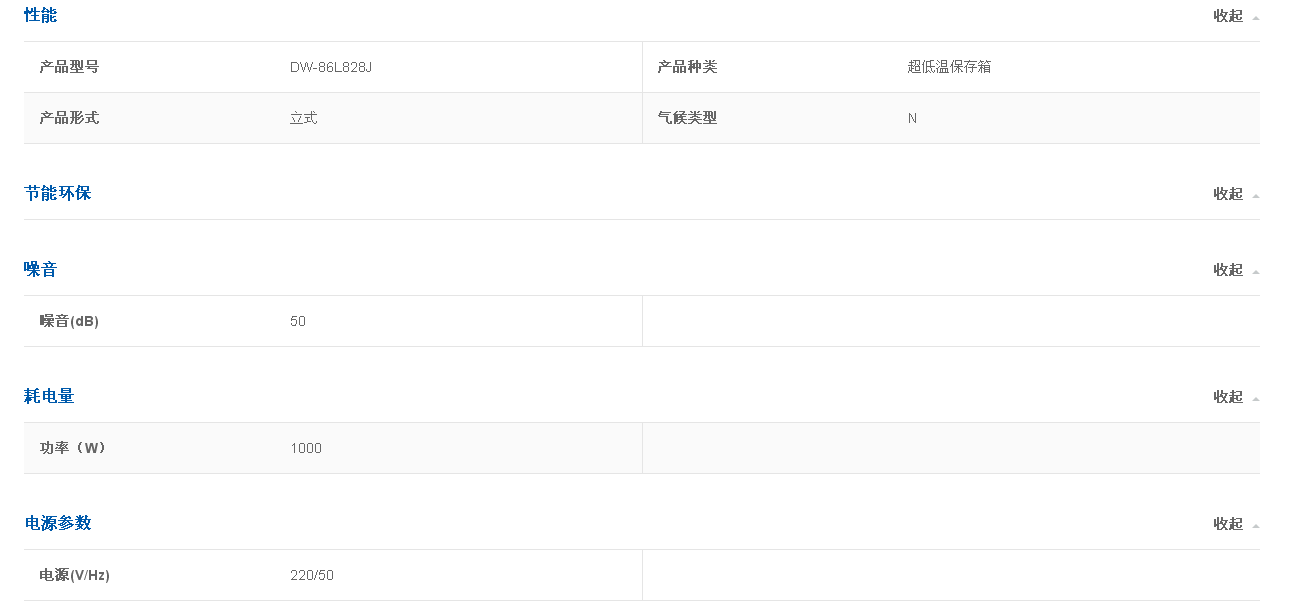The width and height of the screenshot is (1314, 603).
Task: Click the arrow icon in 电源参数 header
Action: coord(1255,525)
